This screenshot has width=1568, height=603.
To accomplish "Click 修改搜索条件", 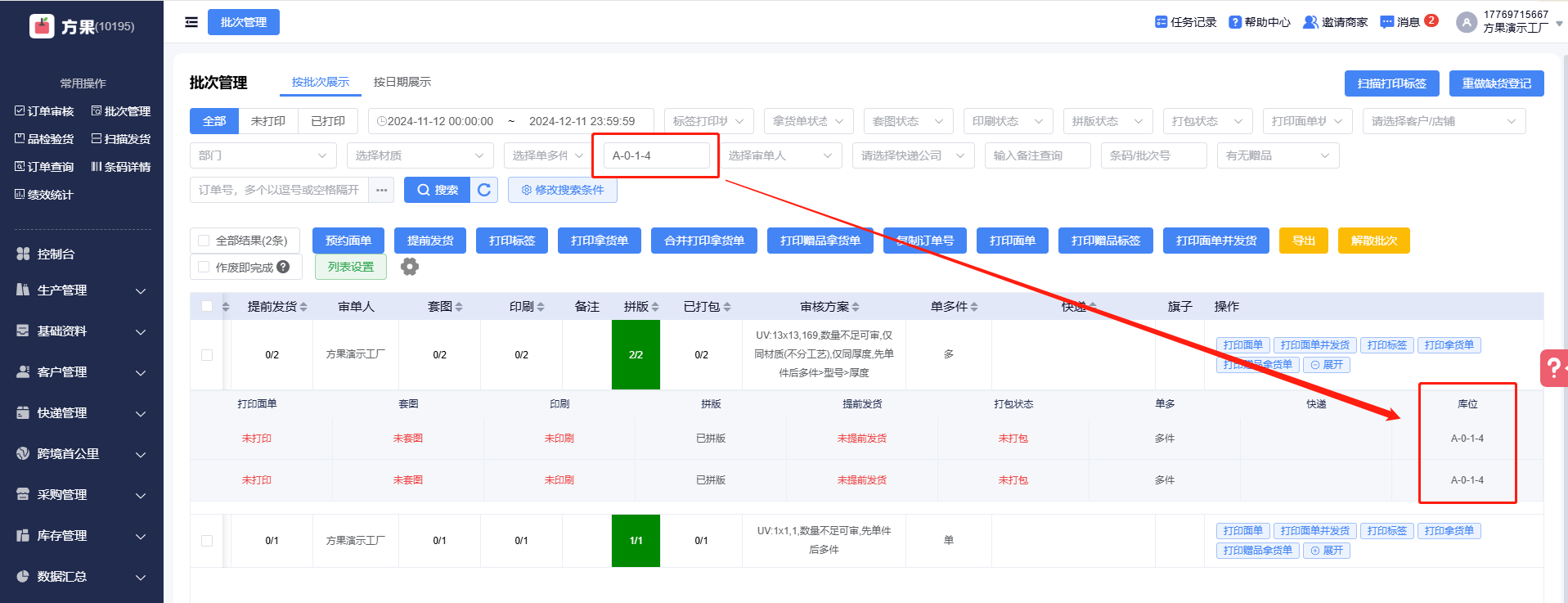I will coord(563,190).
